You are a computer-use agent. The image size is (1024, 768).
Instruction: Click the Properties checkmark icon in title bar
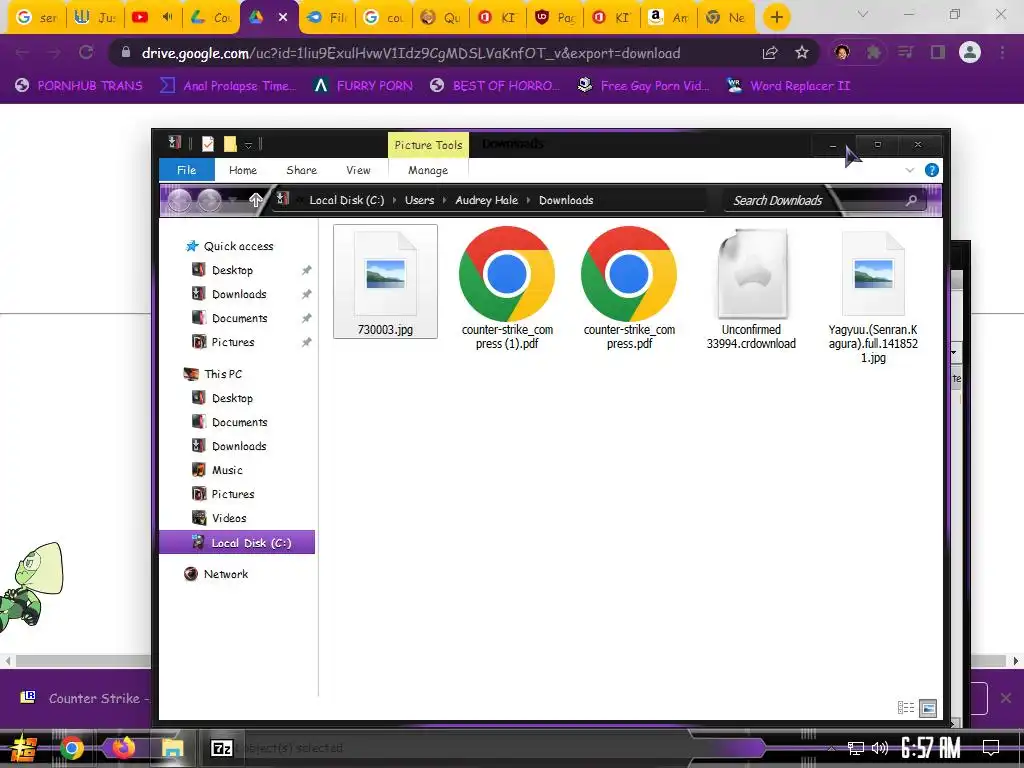click(x=208, y=144)
